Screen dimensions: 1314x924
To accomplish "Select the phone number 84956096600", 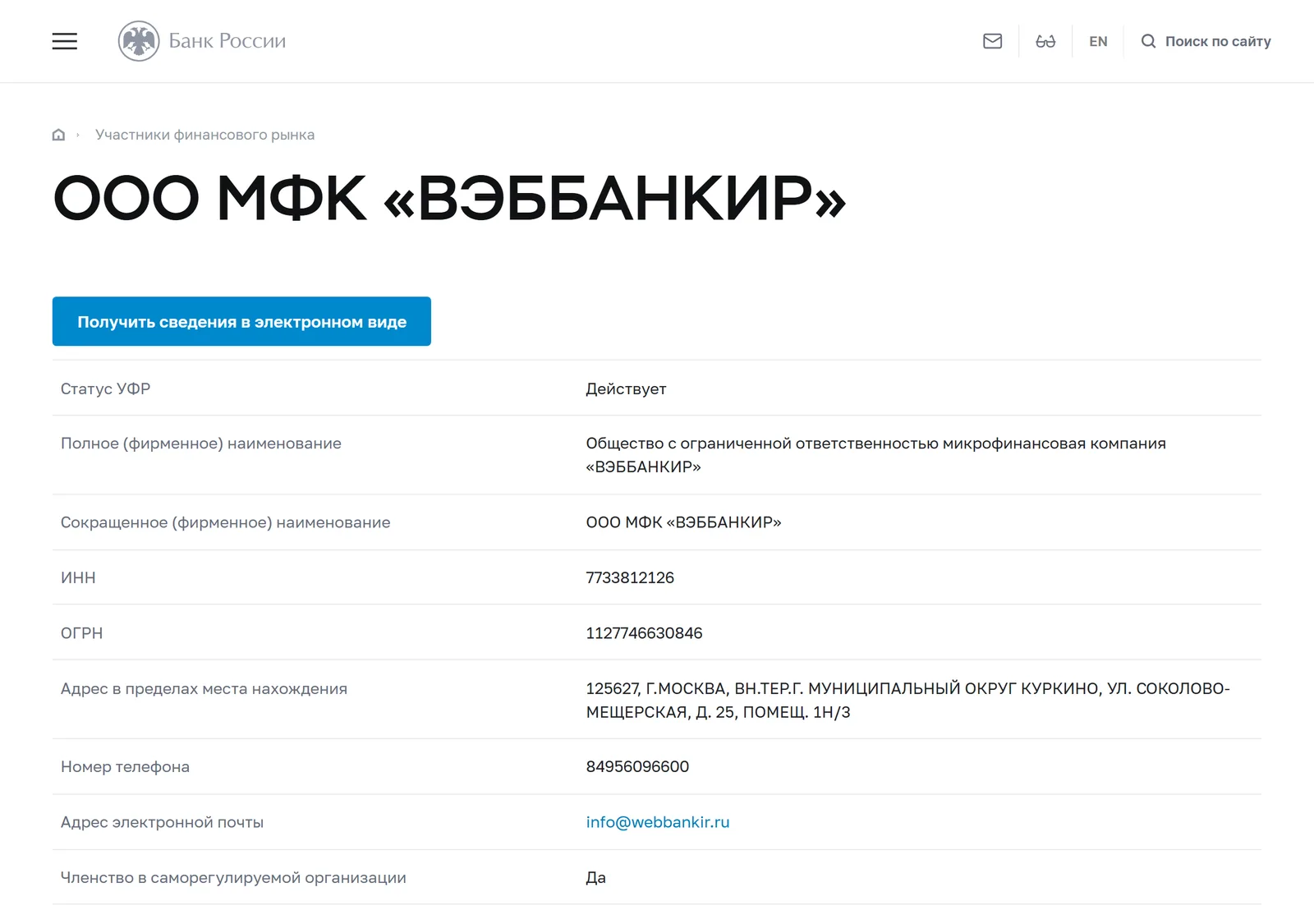I will click(637, 766).
